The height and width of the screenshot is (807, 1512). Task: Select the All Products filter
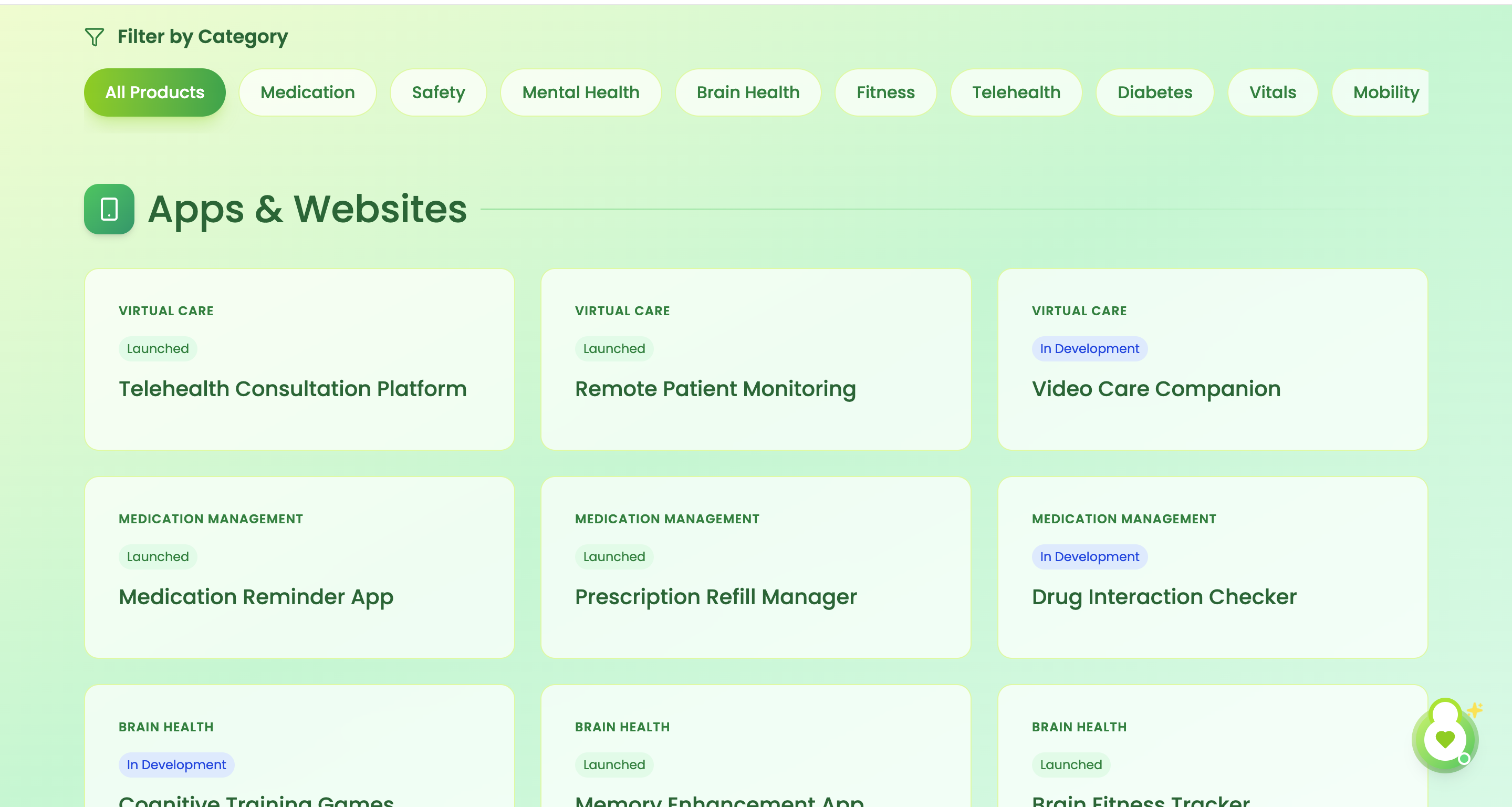[154, 92]
